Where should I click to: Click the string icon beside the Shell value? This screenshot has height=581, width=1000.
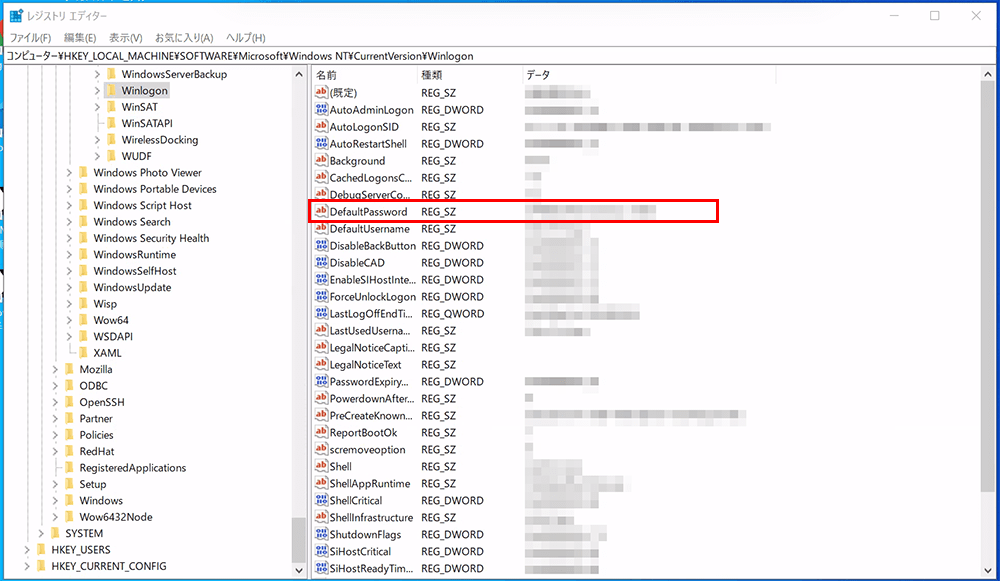coord(322,466)
